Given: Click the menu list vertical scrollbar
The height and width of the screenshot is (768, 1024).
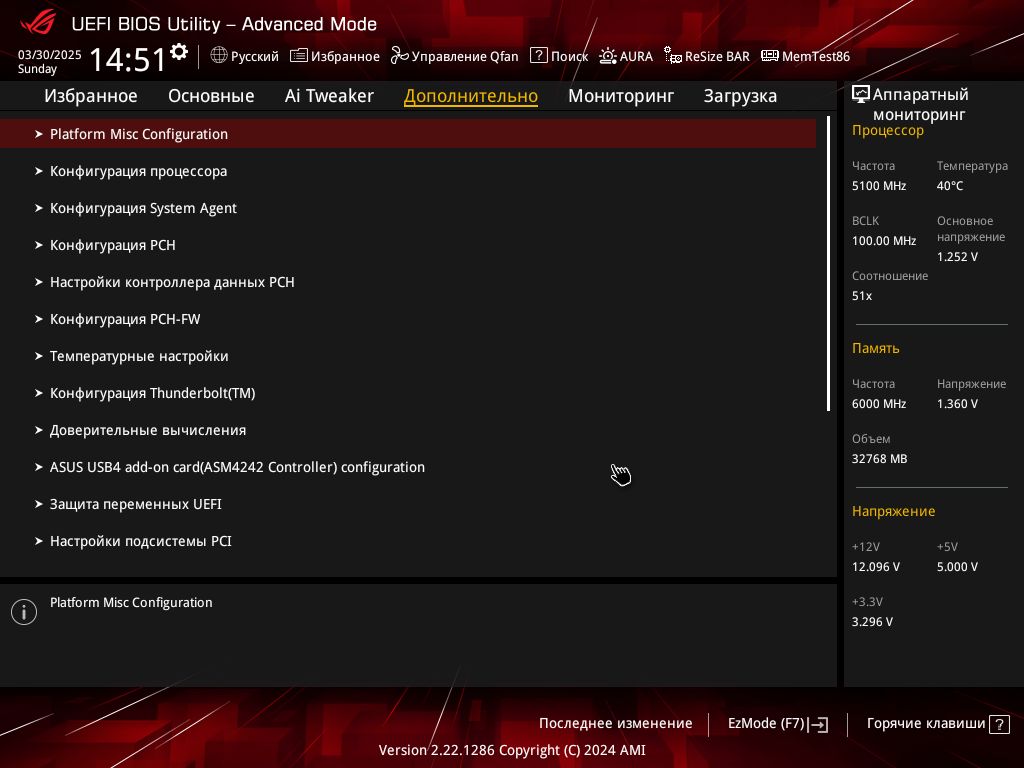Looking at the screenshot, I should 828,263.
